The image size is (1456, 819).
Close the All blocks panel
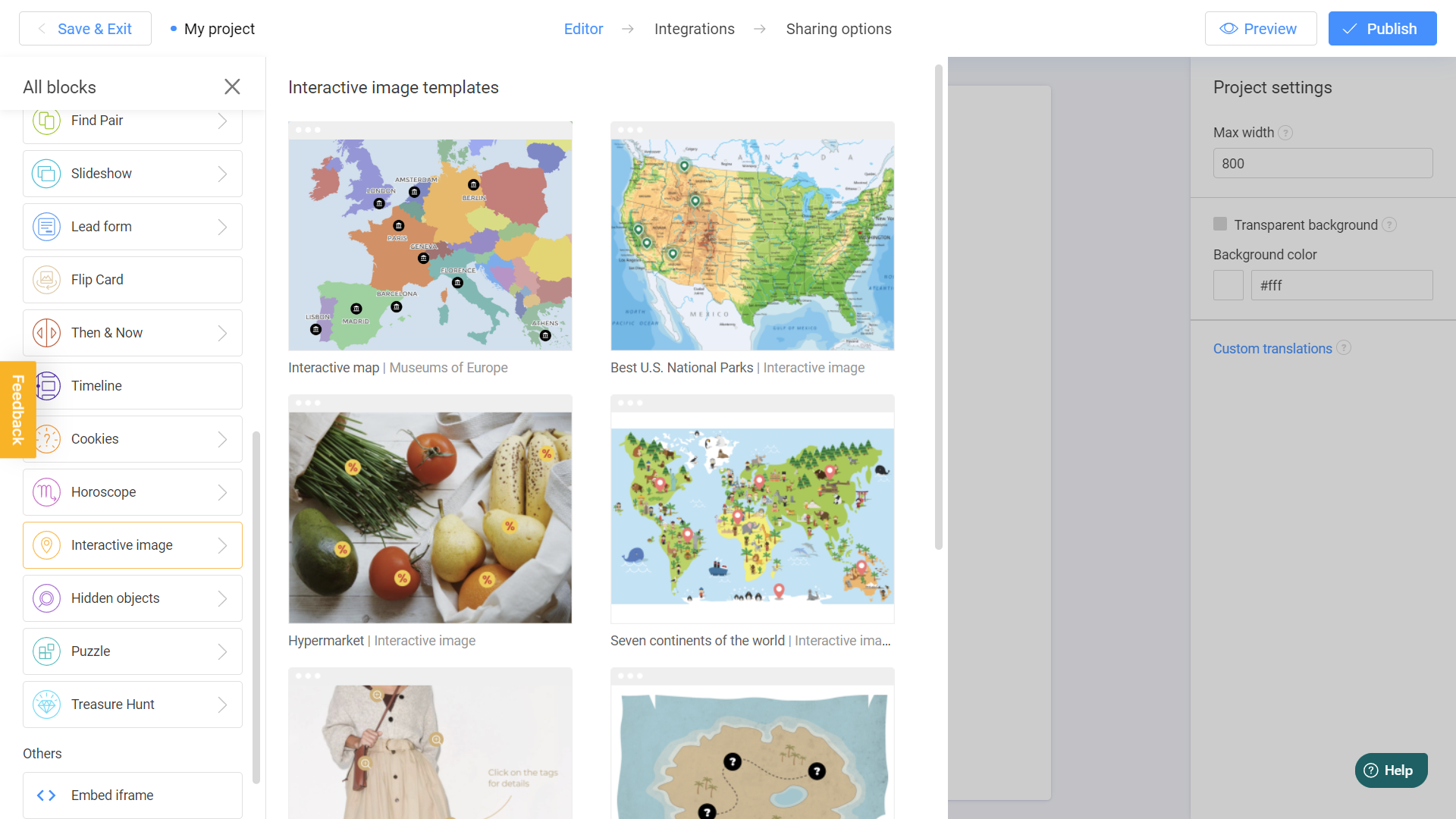(232, 87)
